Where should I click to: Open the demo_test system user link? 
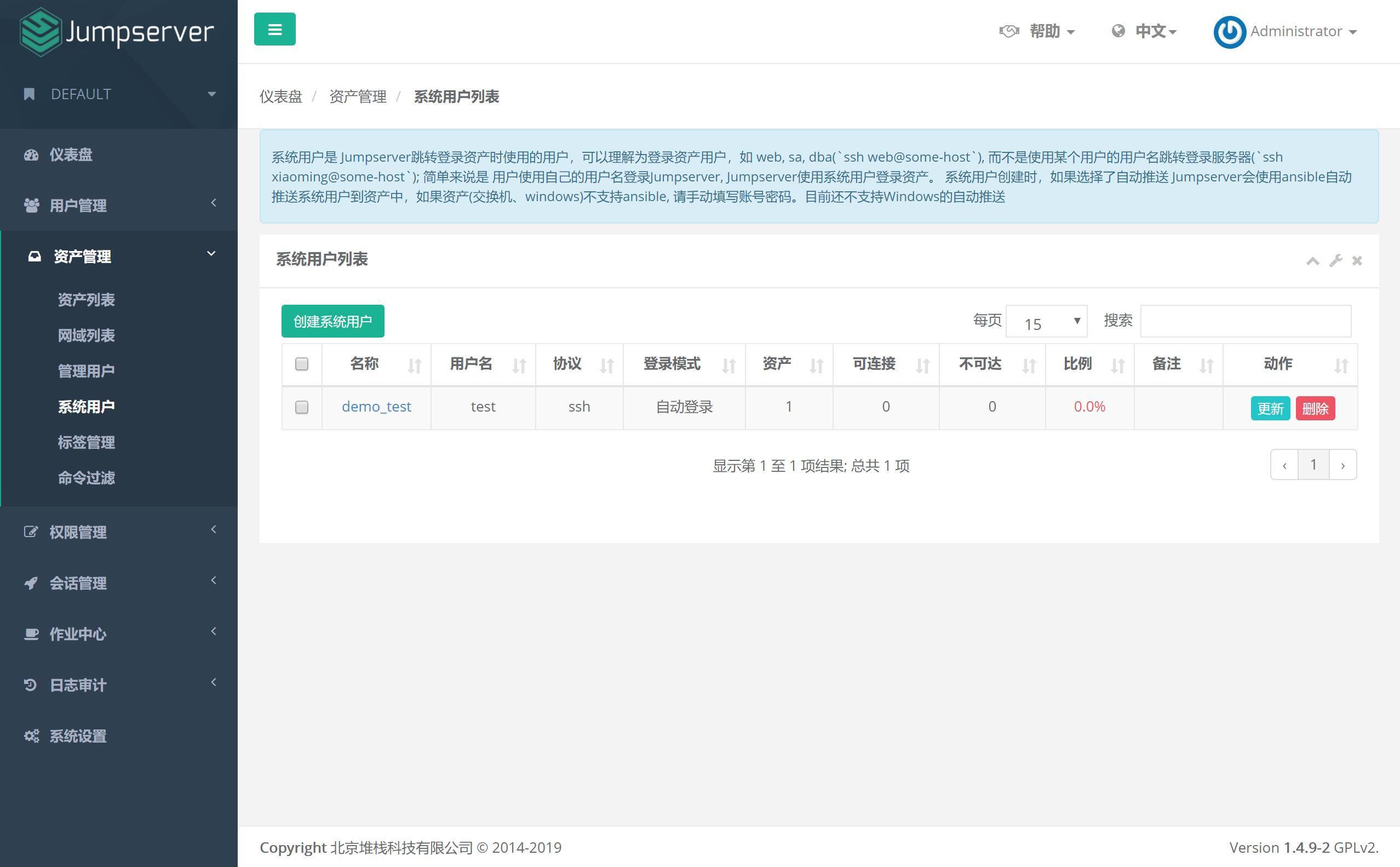coord(376,407)
